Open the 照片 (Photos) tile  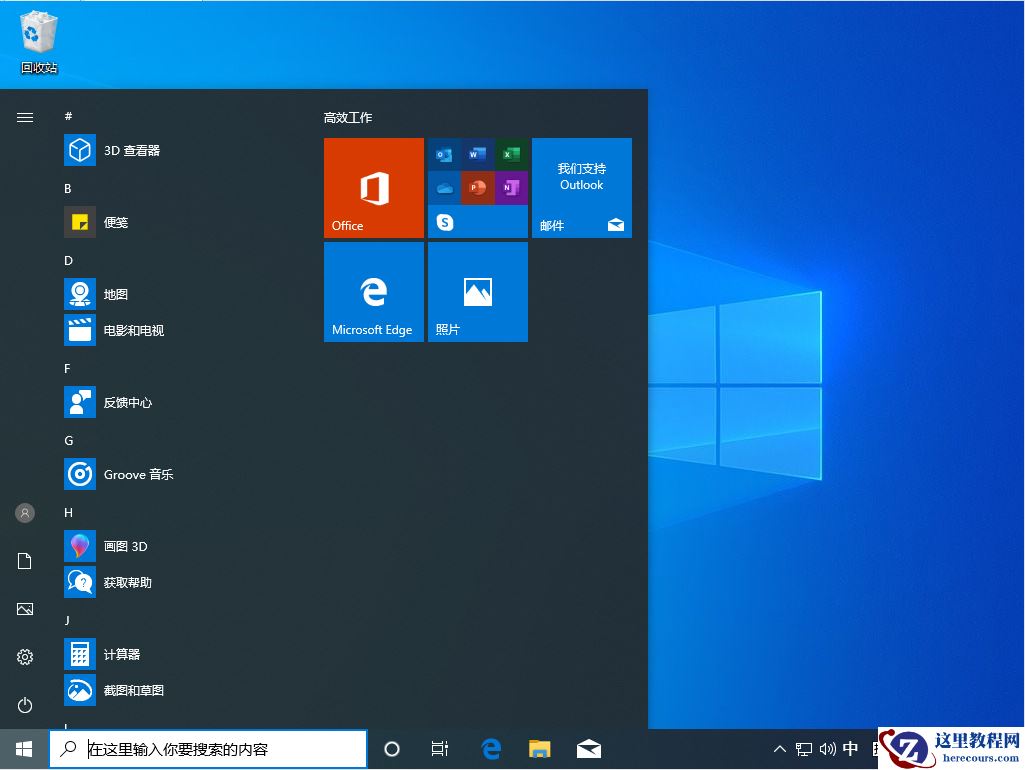point(477,291)
